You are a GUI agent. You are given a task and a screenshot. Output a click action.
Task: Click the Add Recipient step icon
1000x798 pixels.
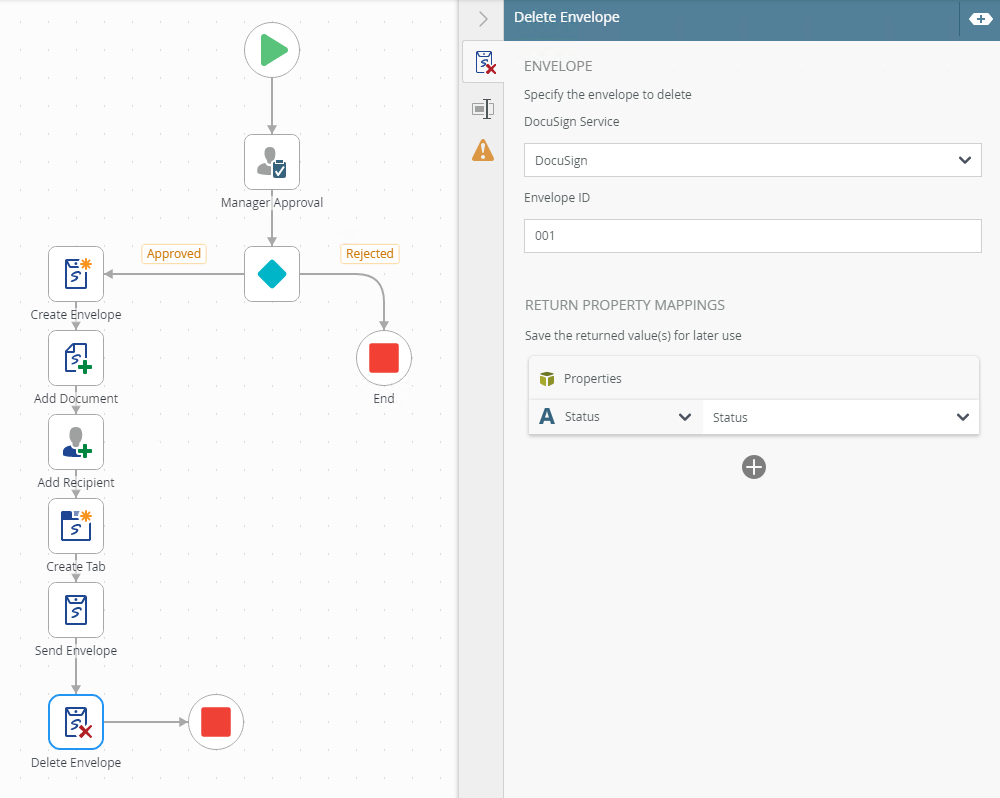click(76, 442)
